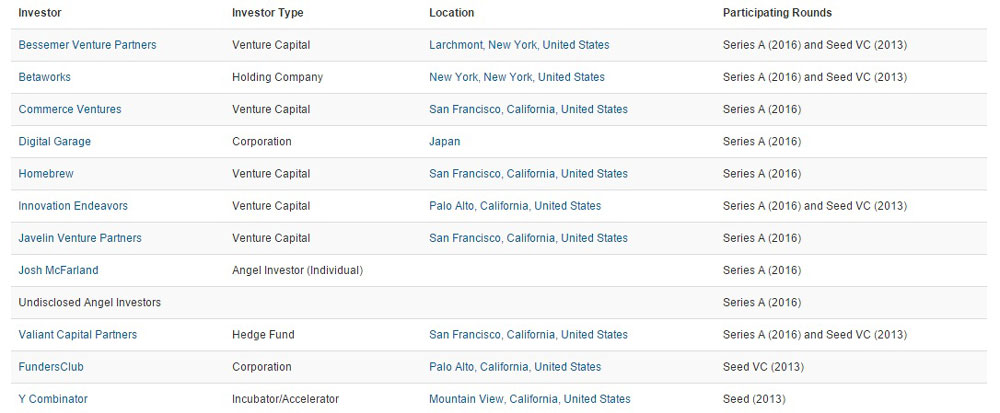Open the Digital Garage investor page

click(x=55, y=141)
